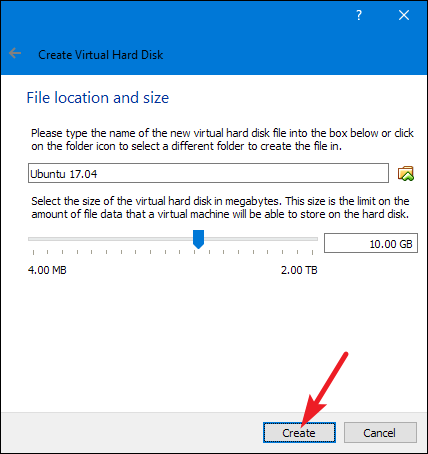Grab the blue disk size slider handle

(199, 239)
